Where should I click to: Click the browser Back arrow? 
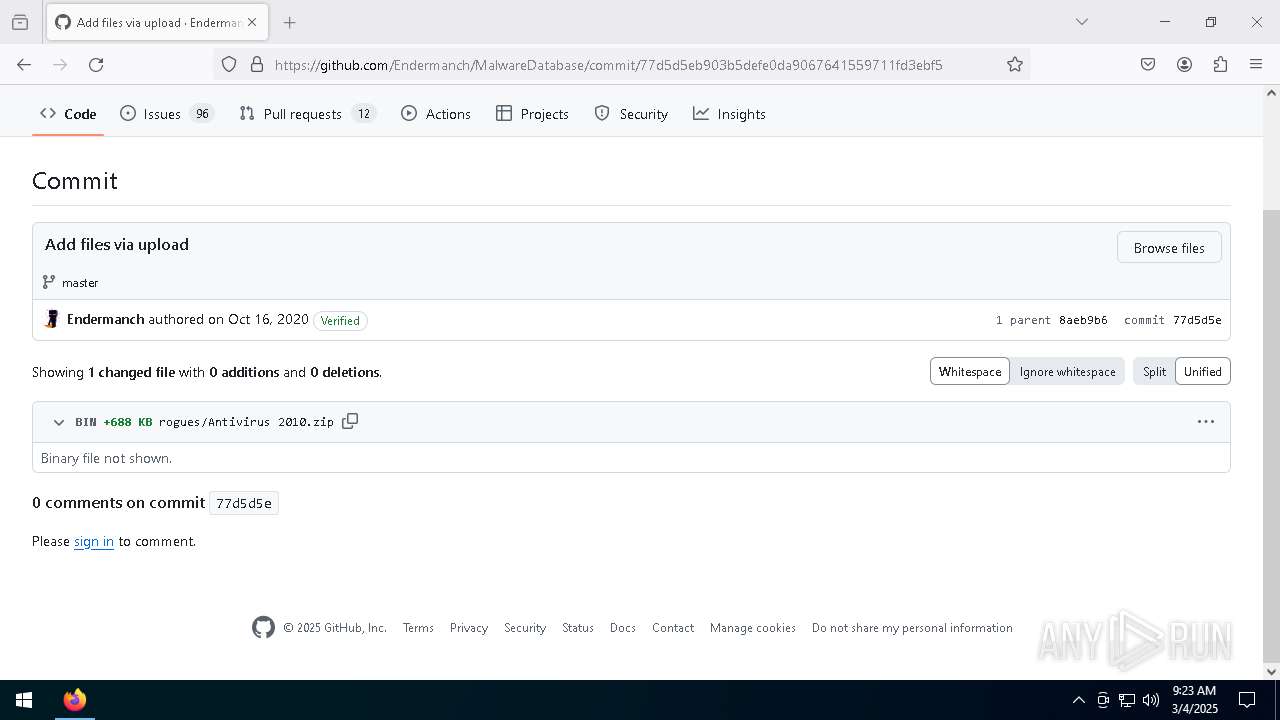pyautogui.click(x=24, y=65)
